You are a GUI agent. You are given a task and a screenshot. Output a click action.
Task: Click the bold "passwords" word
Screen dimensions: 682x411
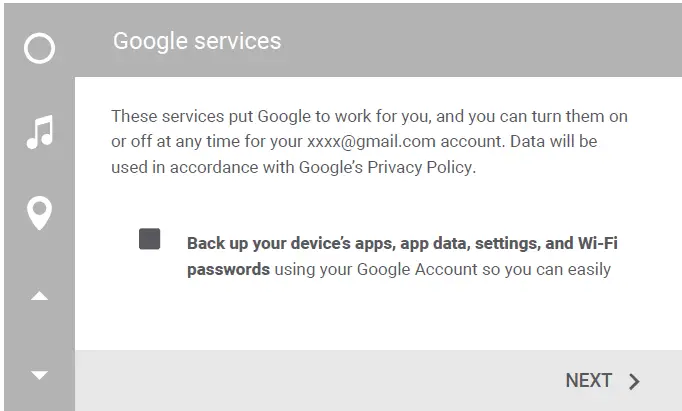[x=228, y=269]
